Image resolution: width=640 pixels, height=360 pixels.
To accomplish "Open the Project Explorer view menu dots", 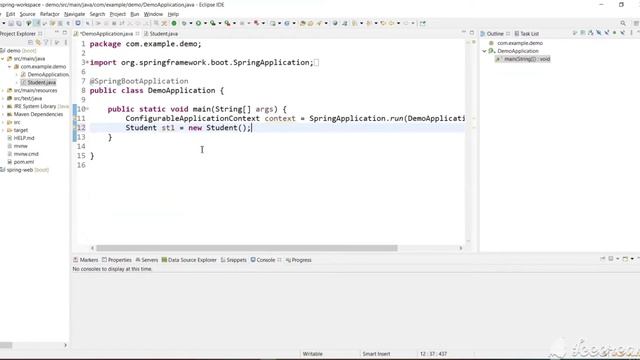I will click(65, 42).
